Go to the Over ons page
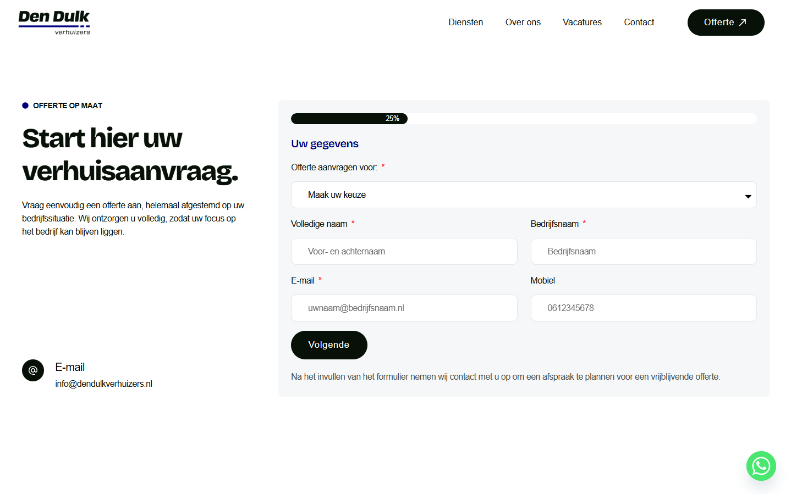 tap(523, 22)
